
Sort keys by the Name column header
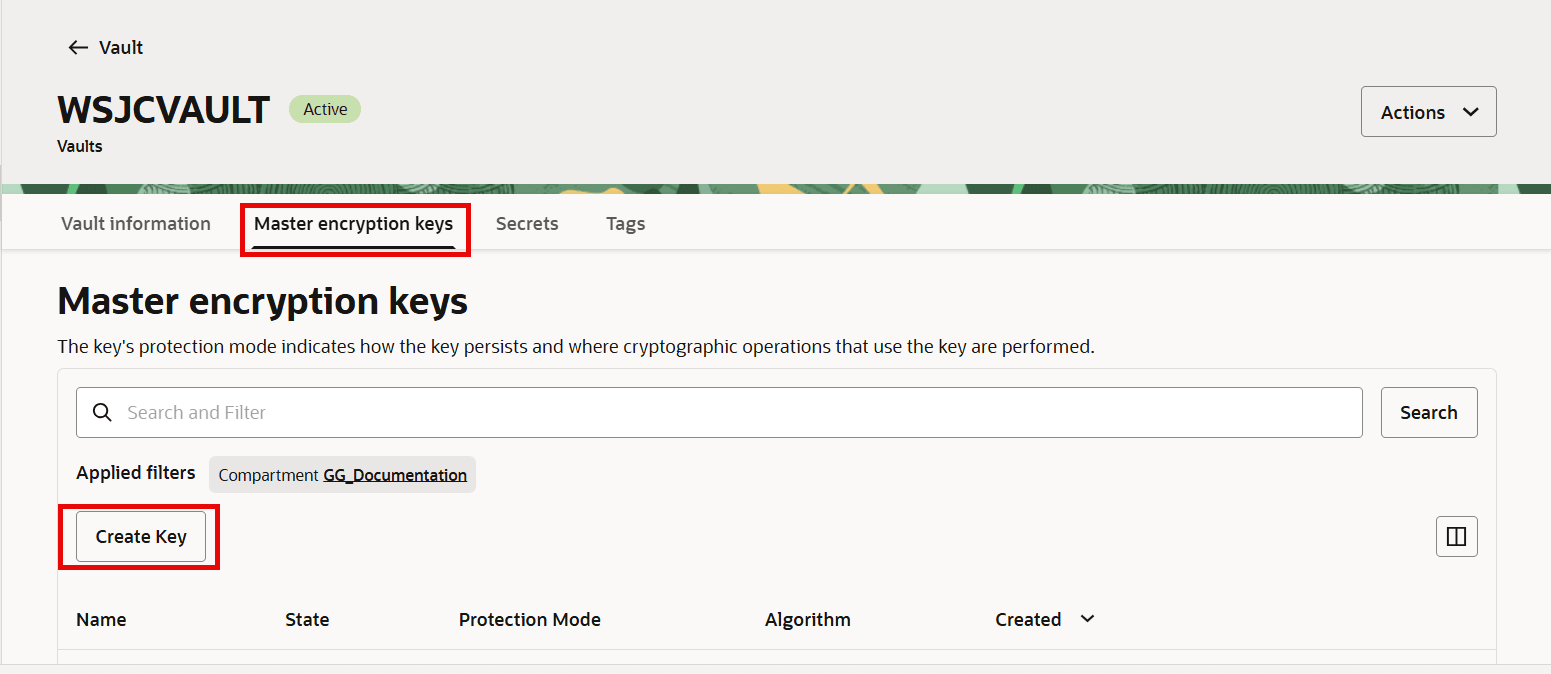click(x=101, y=619)
